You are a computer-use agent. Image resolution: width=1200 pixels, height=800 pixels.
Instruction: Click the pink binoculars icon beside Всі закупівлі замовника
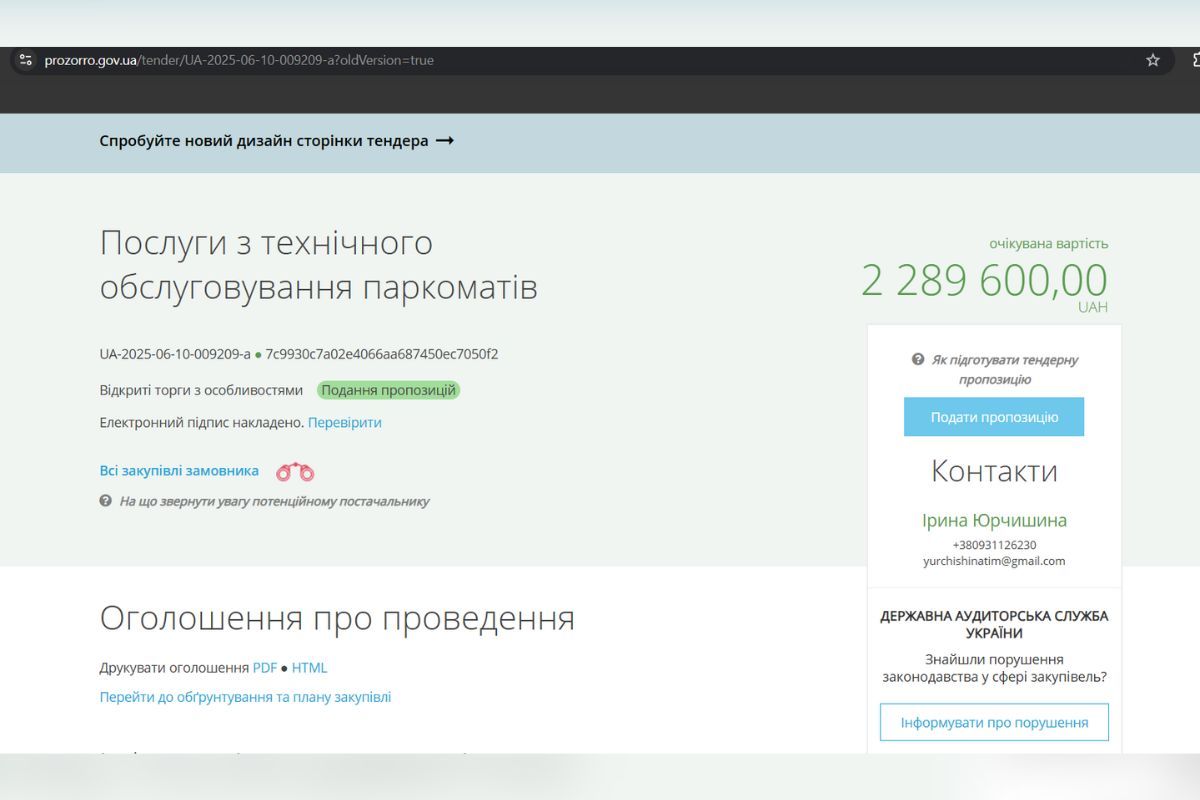[294, 471]
